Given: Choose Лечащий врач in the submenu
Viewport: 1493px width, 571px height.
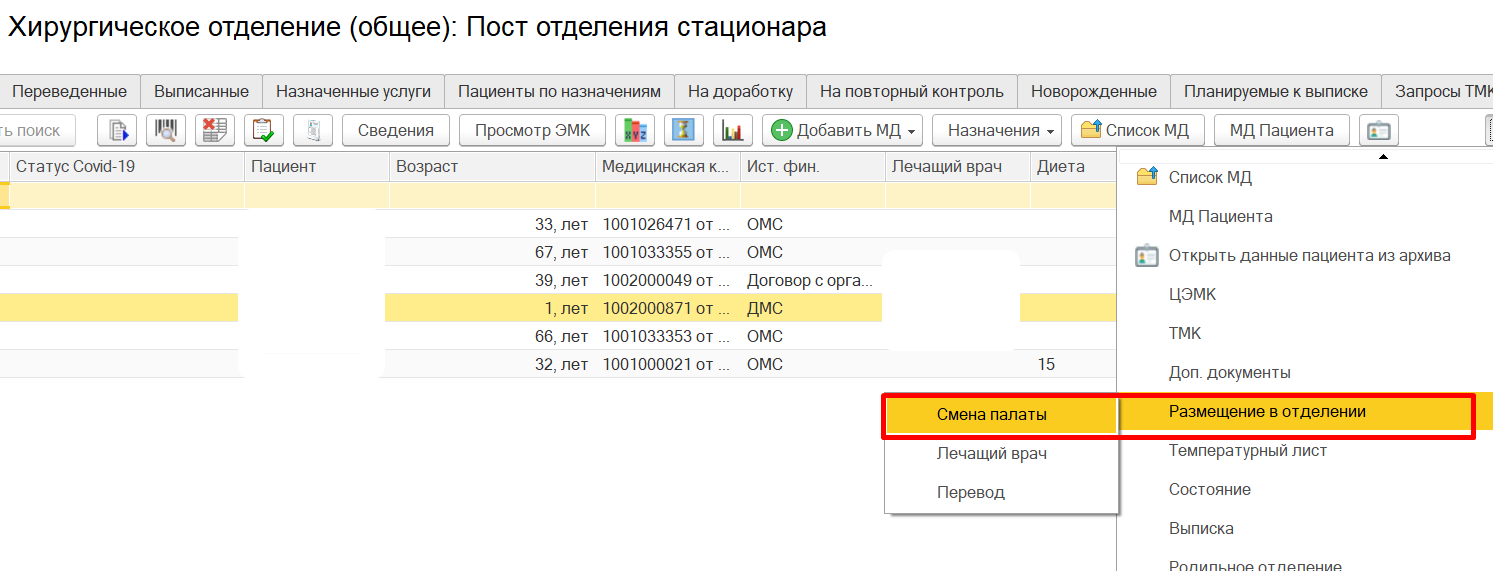Looking at the screenshot, I should (991, 454).
